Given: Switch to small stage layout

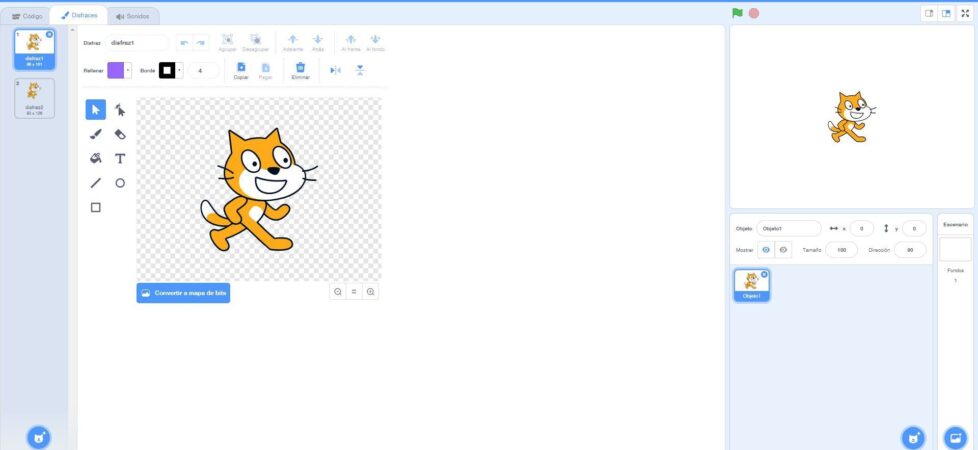Looking at the screenshot, I should pos(929,13).
